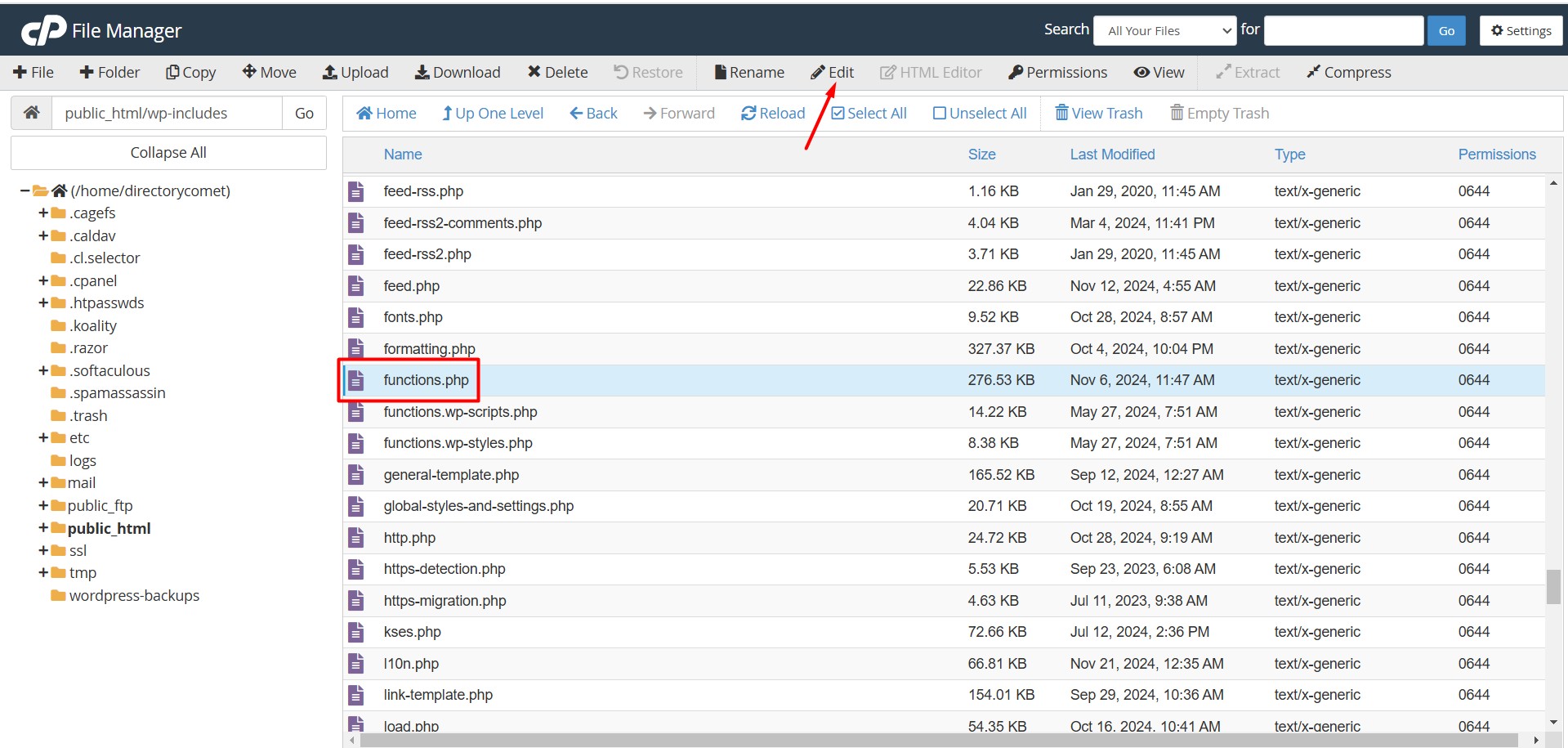
Task: Click the horizontal scrollbar at bottom
Action: coord(939,740)
